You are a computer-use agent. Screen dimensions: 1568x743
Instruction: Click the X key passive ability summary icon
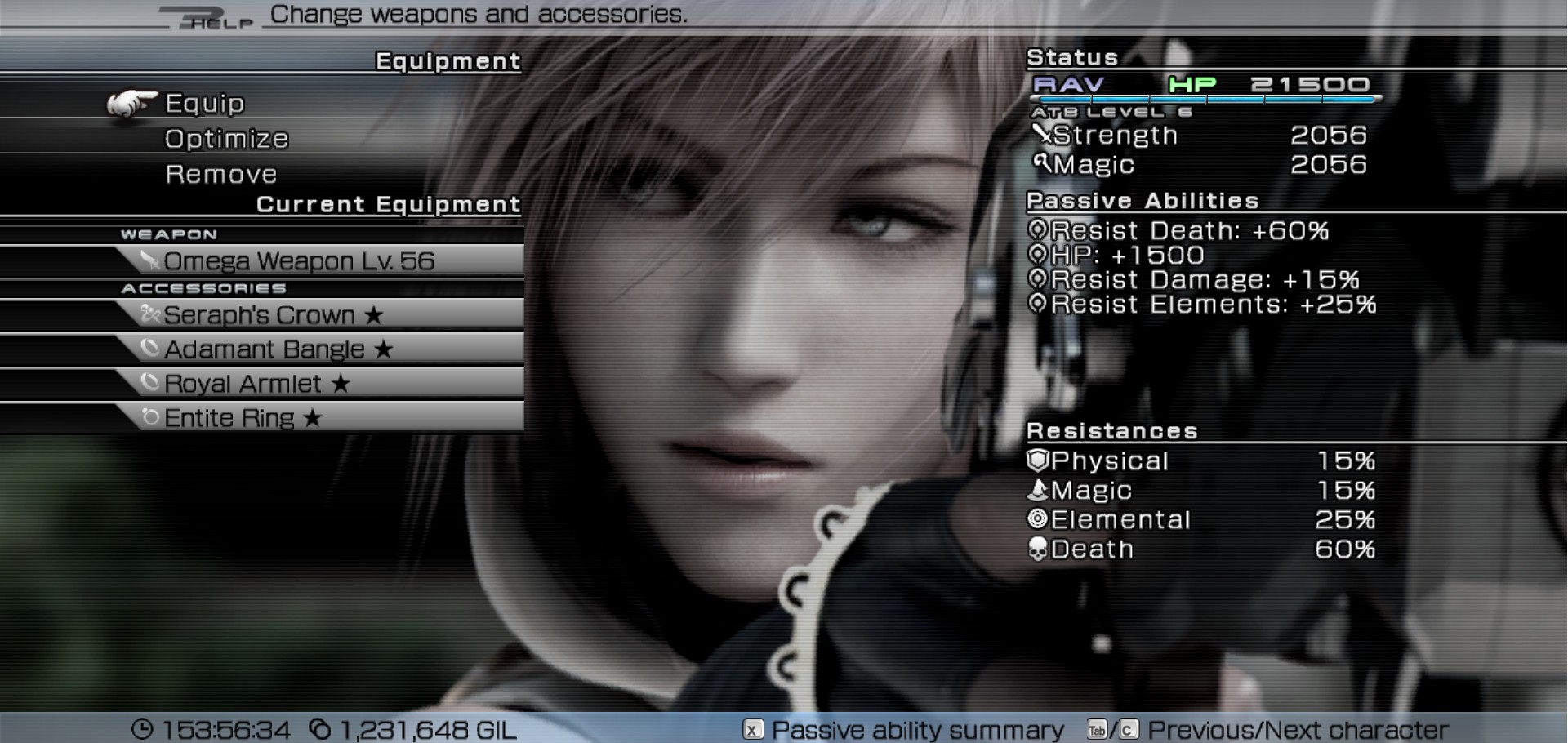753,729
